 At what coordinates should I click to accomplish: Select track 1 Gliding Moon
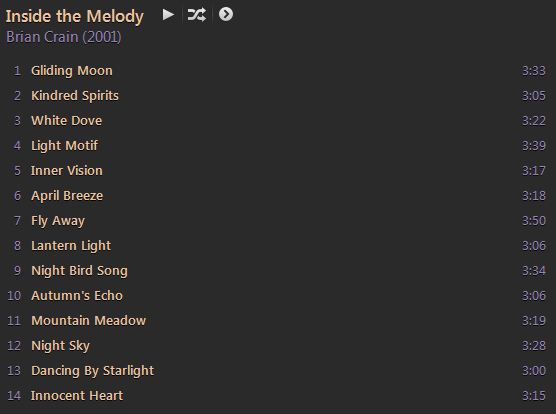(278, 71)
